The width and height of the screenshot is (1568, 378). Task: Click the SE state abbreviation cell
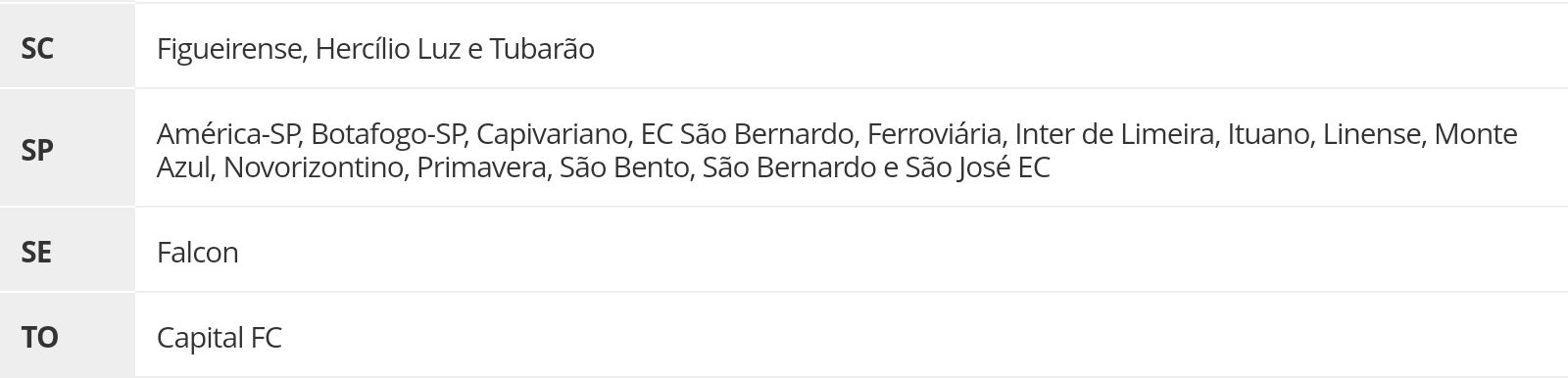67,250
